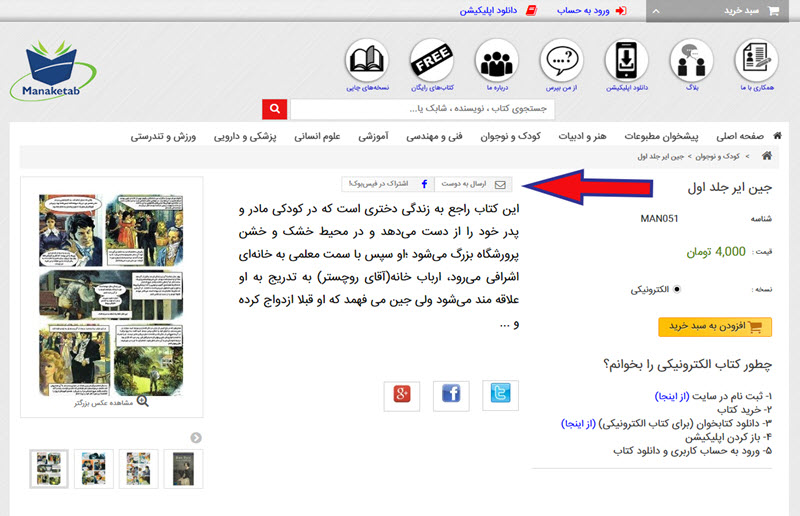Share the book via the Facebook square icon

tap(451, 396)
